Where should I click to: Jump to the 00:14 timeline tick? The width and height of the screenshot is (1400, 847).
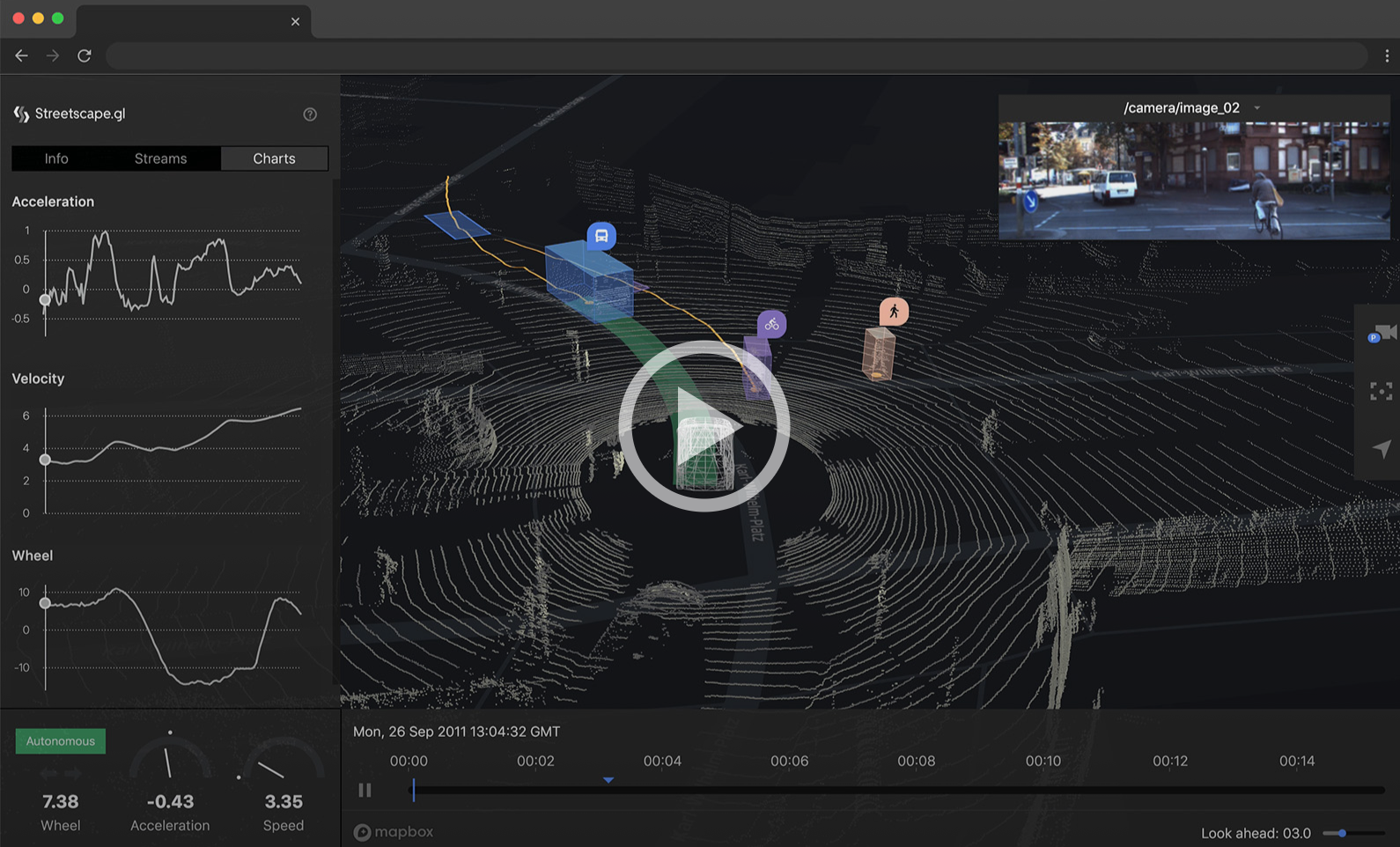1297,761
